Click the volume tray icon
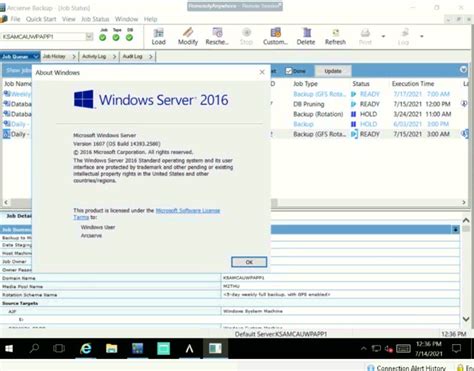Viewport: 474px width, 371px height. (389, 349)
